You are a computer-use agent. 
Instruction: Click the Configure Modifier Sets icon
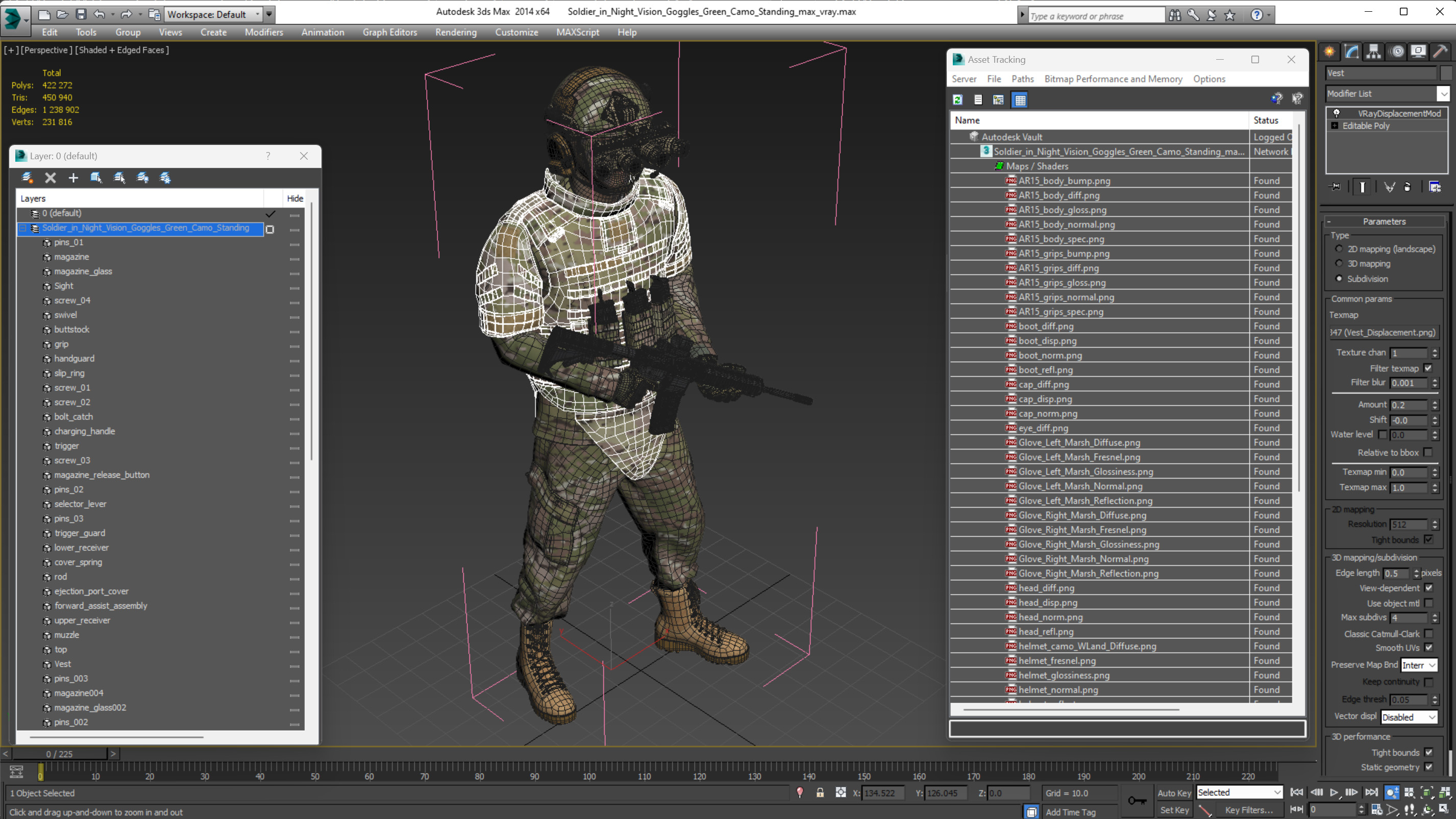click(x=1435, y=187)
